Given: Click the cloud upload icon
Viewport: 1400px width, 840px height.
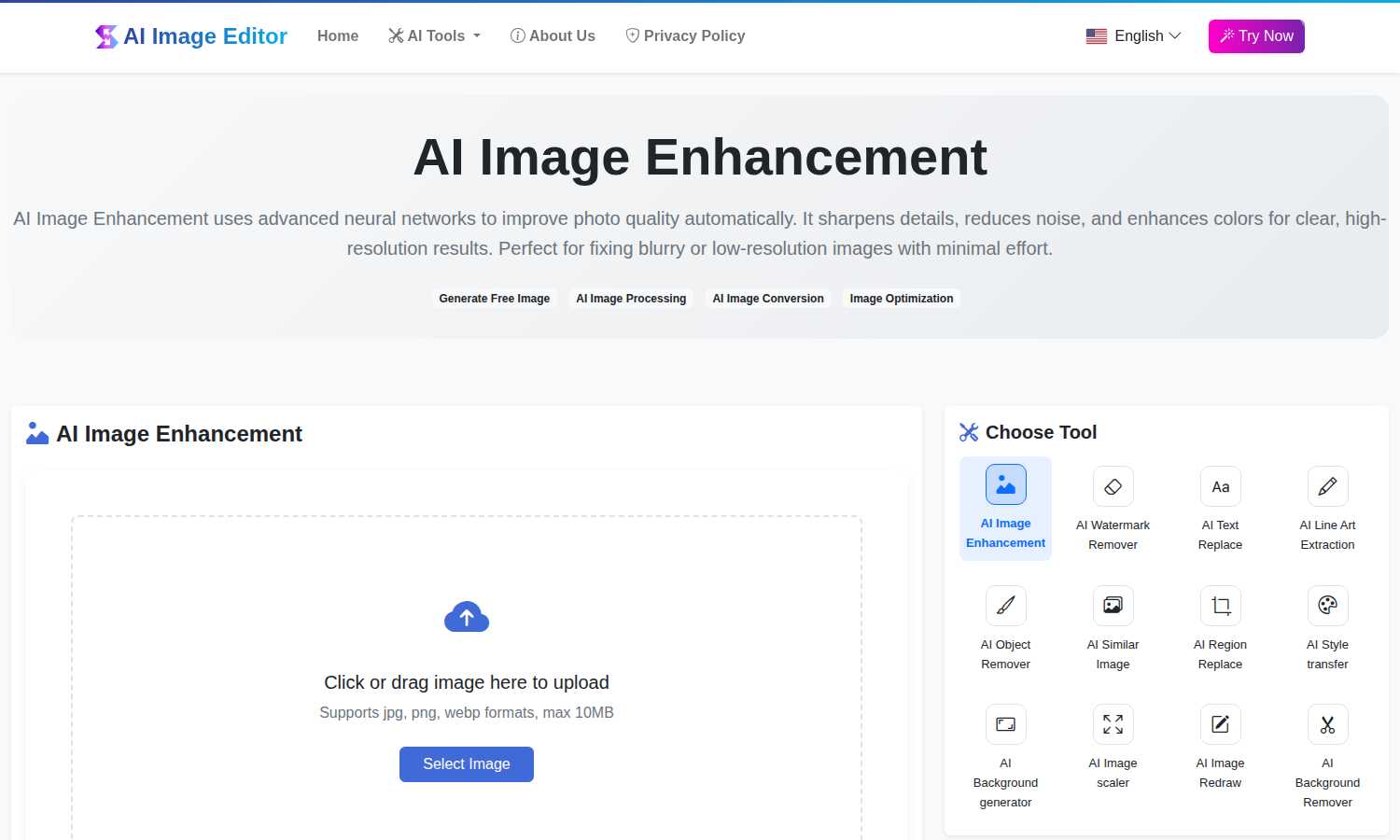Looking at the screenshot, I should point(467,617).
